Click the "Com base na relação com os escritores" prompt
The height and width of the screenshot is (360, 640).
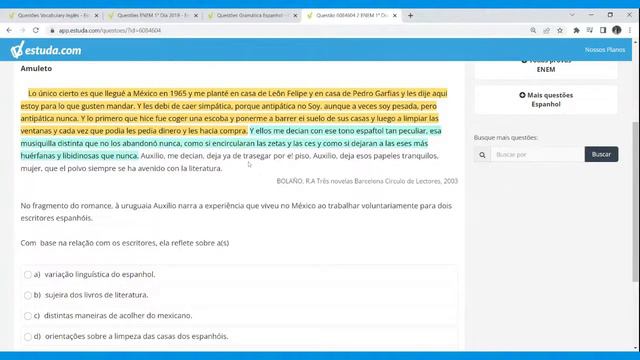pyautogui.click(x=125, y=243)
